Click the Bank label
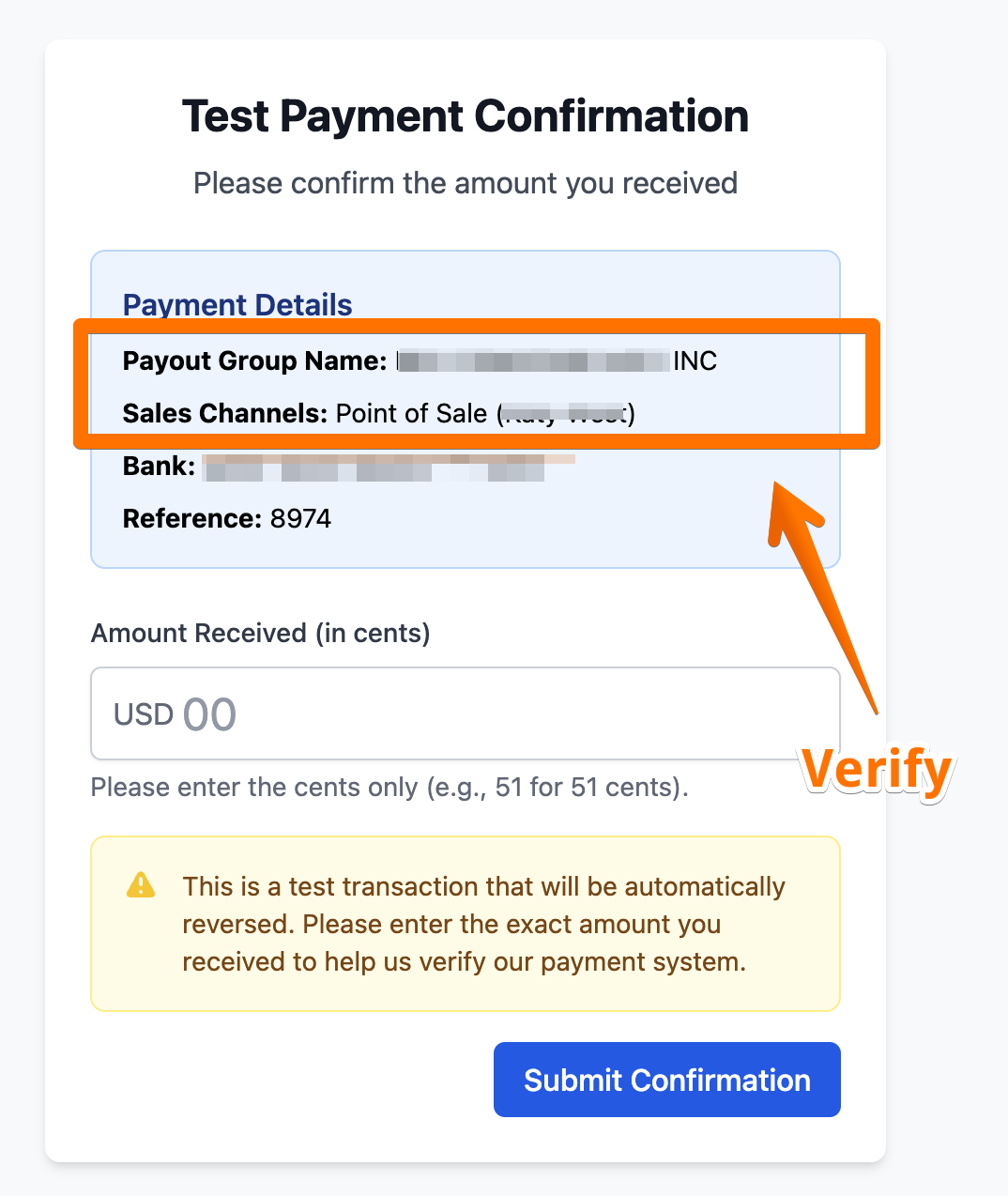1008x1196 pixels. click(x=159, y=466)
